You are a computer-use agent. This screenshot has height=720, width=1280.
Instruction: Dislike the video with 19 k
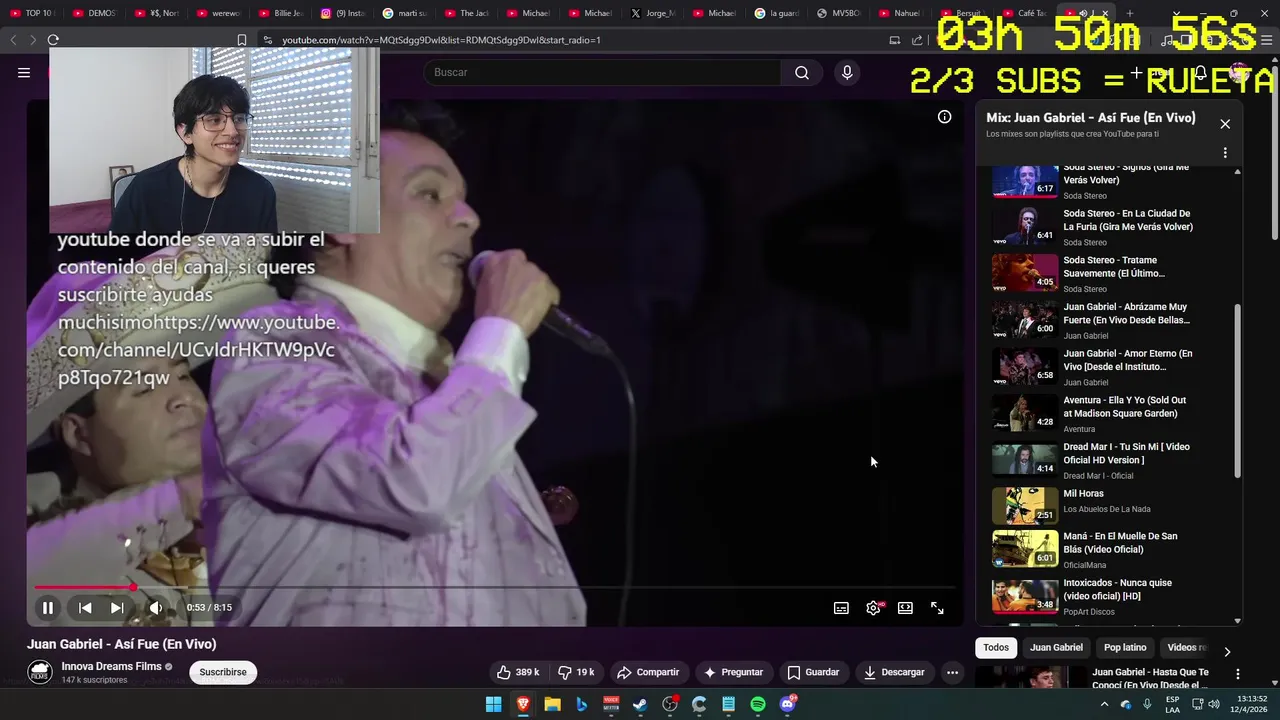(x=576, y=672)
